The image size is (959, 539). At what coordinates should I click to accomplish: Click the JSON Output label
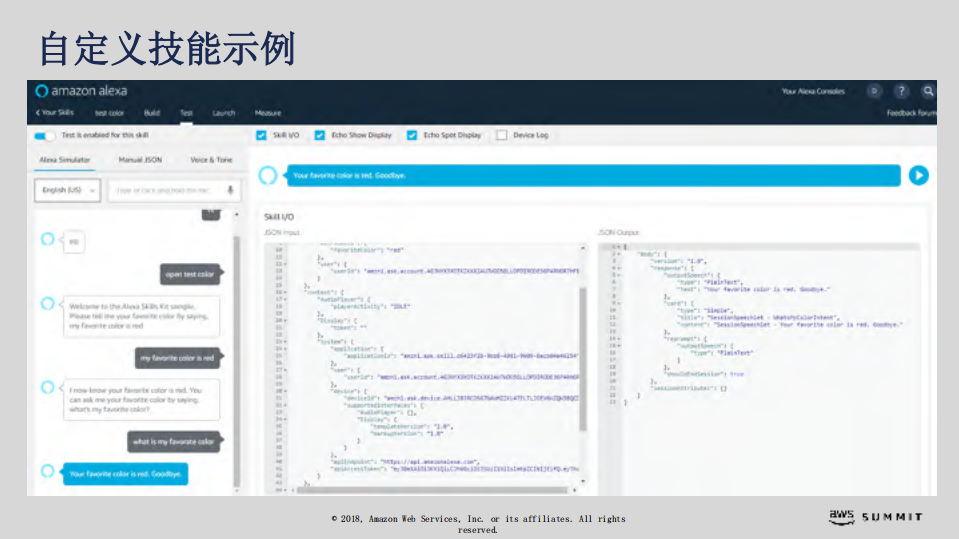pyautogui.click(x=618, y=233)
